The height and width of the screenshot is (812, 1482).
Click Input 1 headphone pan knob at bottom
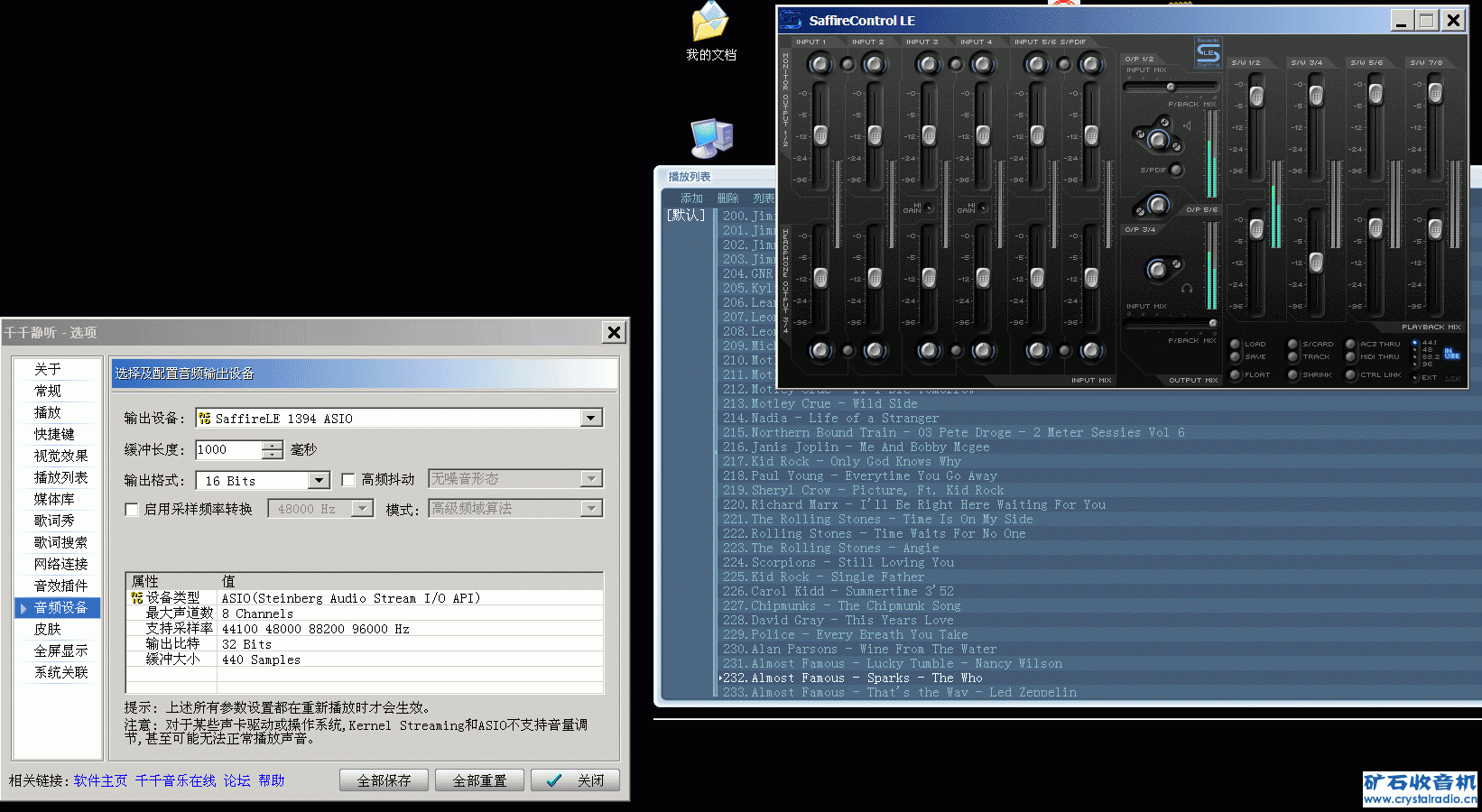820,351
